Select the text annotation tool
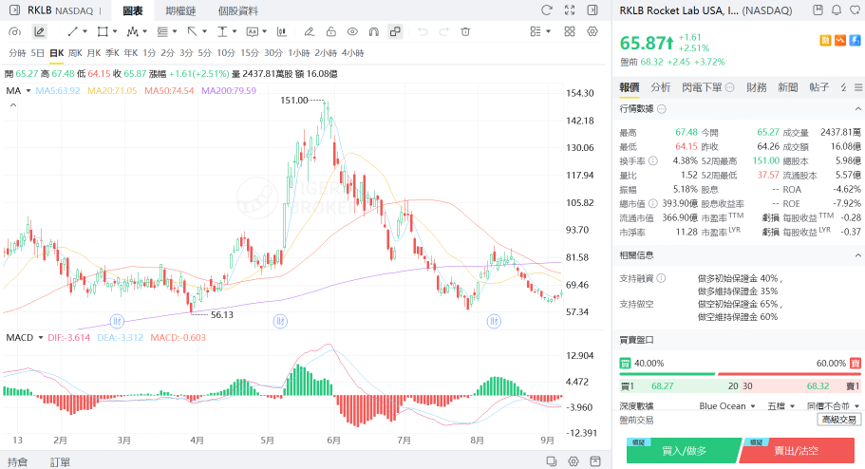Screen dimensions: 865x469 click(x=222, y=31)
